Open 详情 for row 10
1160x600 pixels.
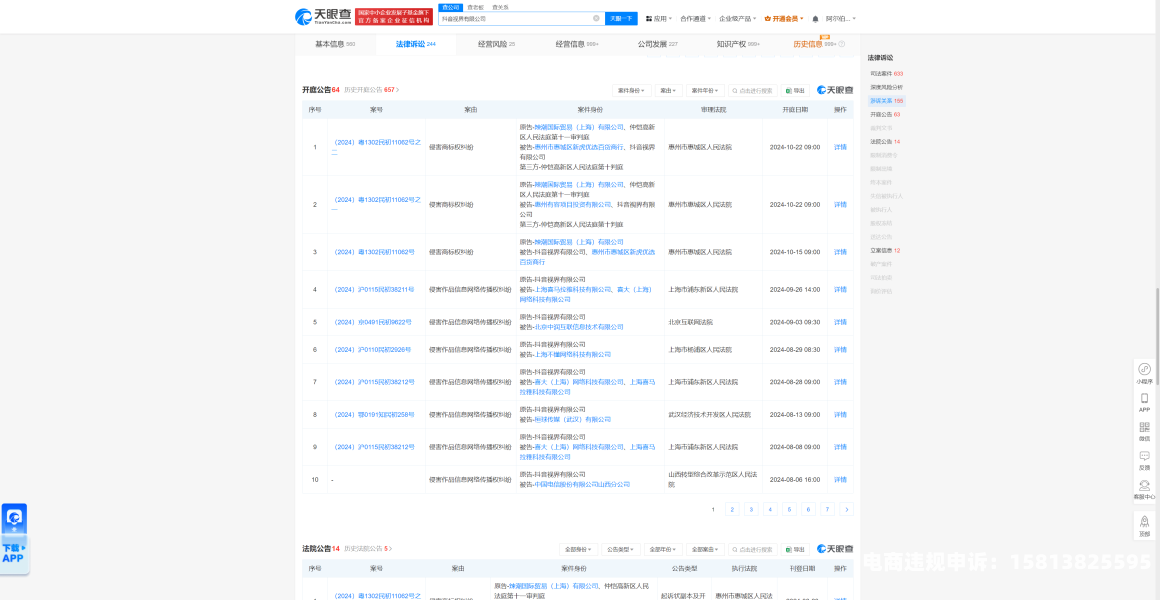click(x=840, y=479)
